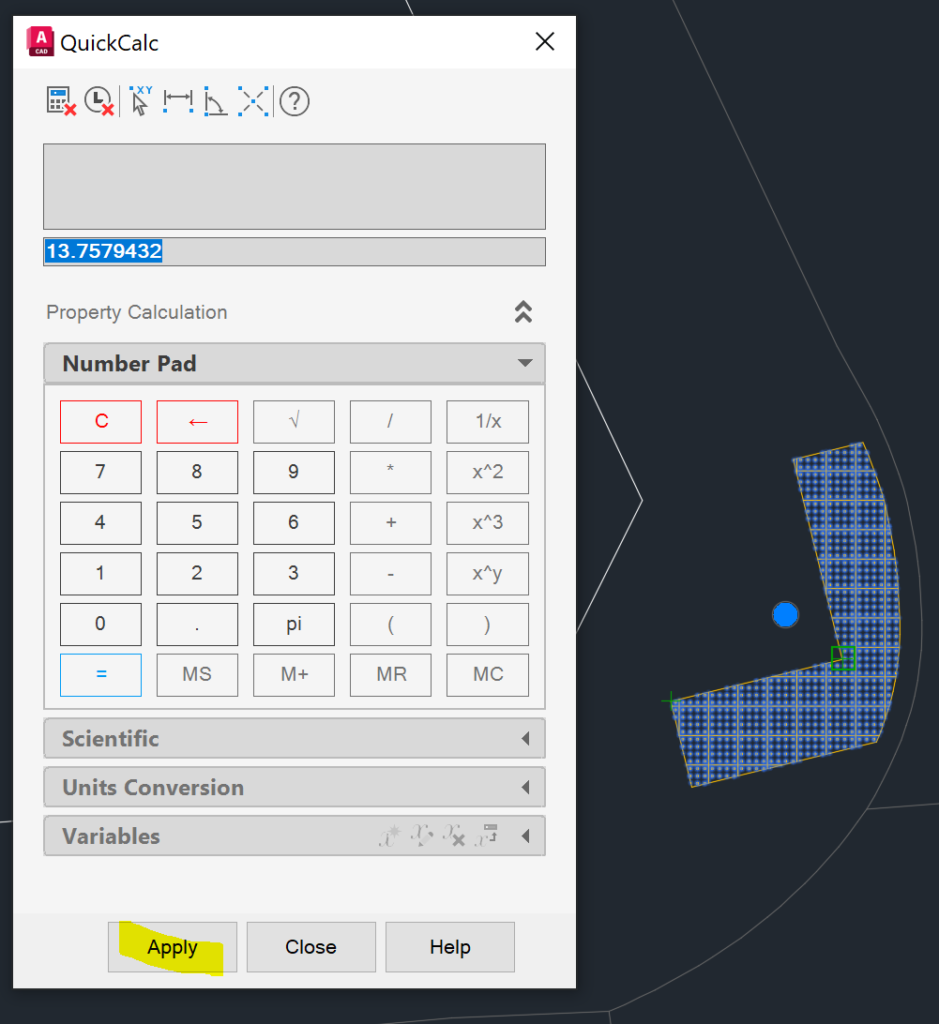Click the 1/x reciprocal key
This screenshot has height=1024, width=939.
[x=488, y=422]
